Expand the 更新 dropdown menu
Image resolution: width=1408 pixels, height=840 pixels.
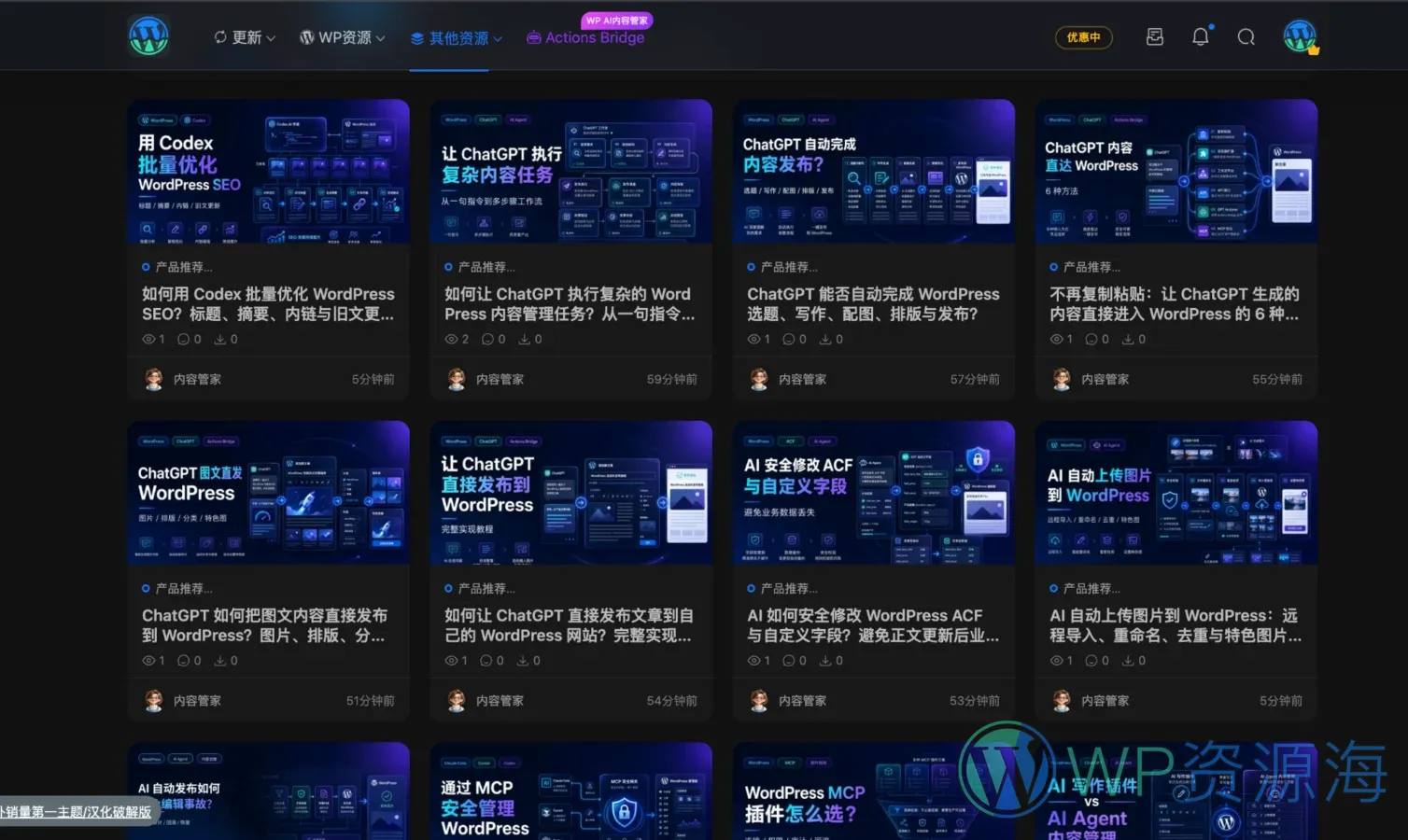tap(245, 37)
